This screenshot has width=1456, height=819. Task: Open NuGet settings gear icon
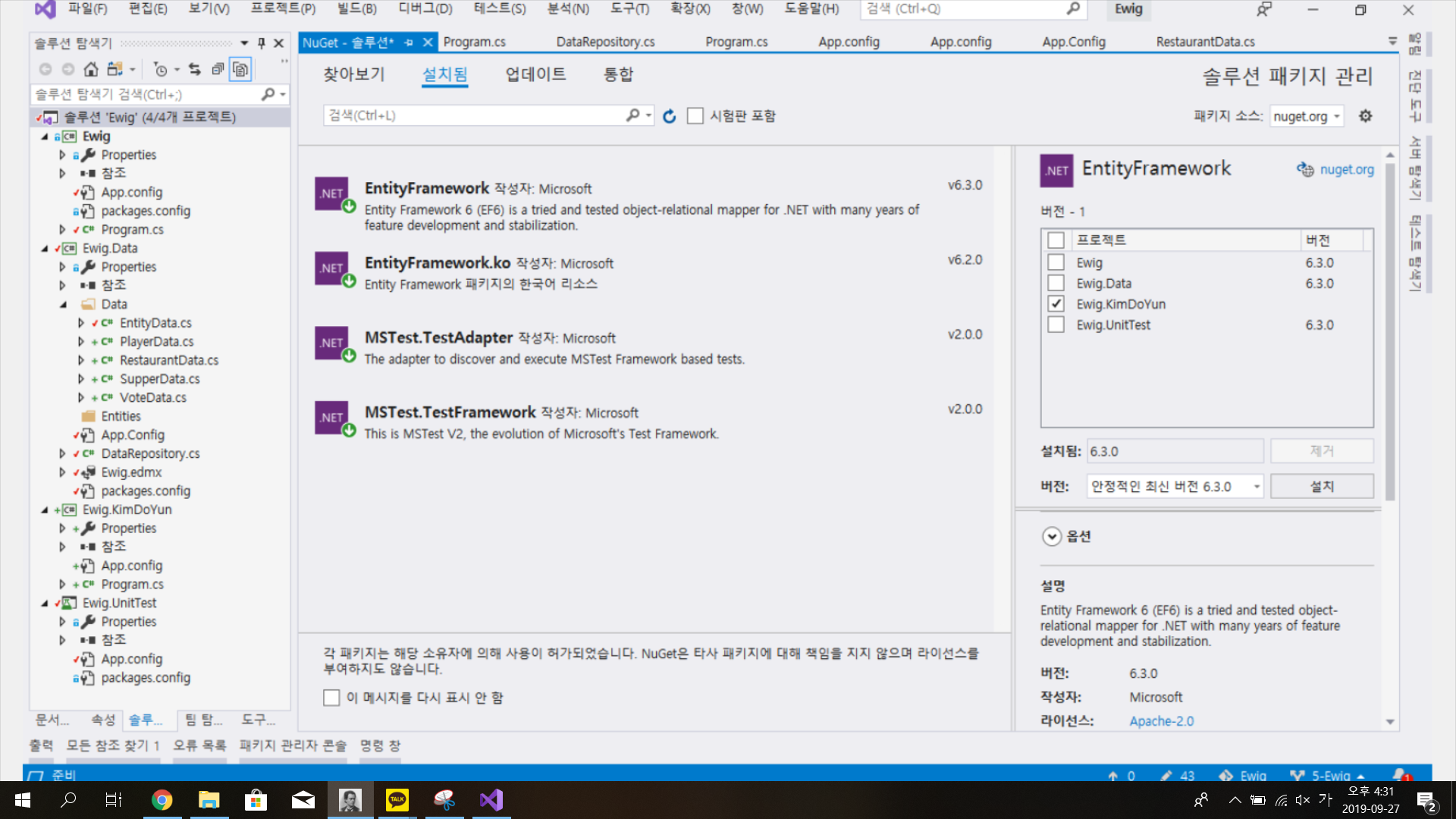pos(1365,116)
